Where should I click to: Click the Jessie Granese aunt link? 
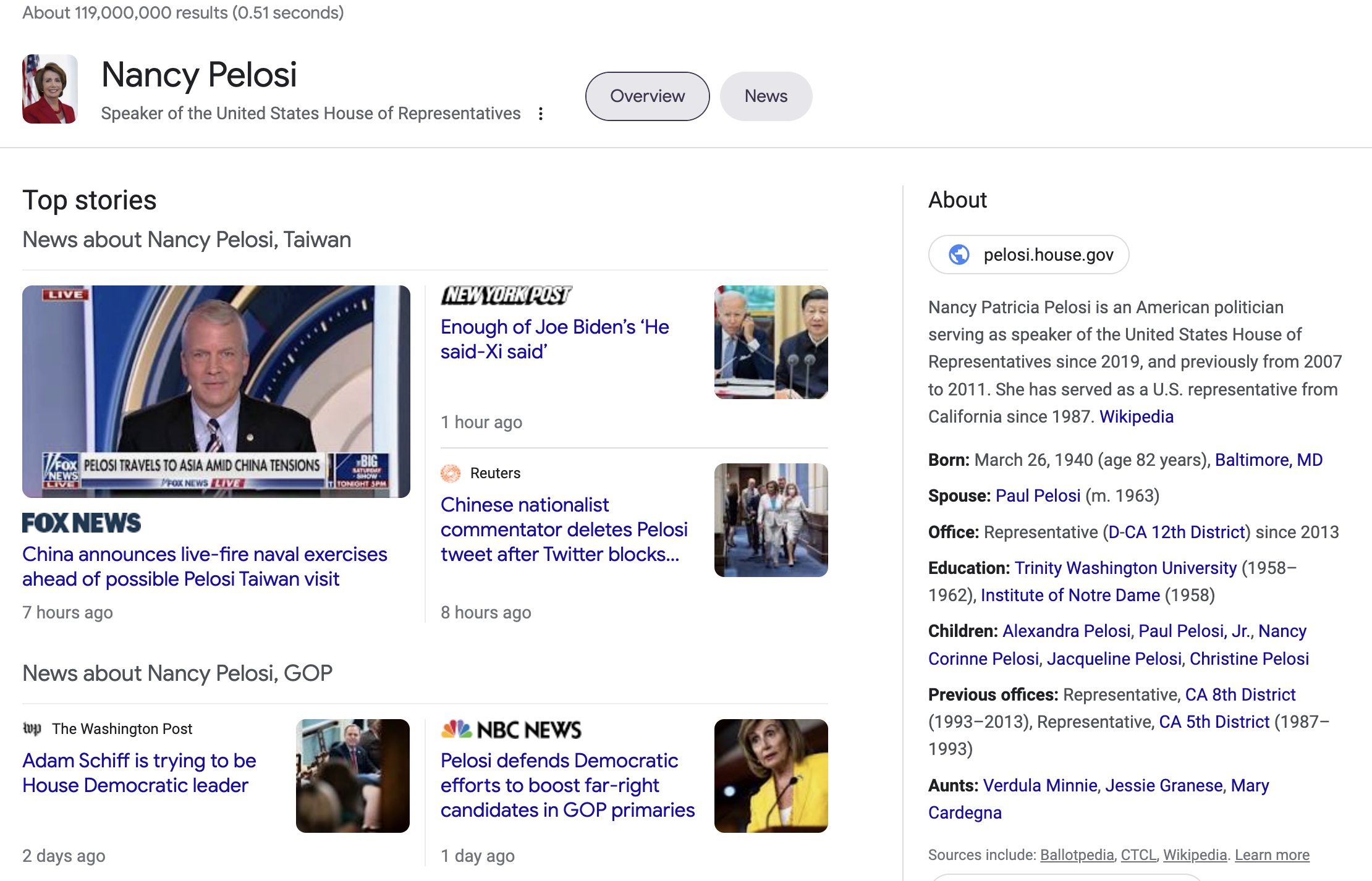click(x=1164, y=786)
